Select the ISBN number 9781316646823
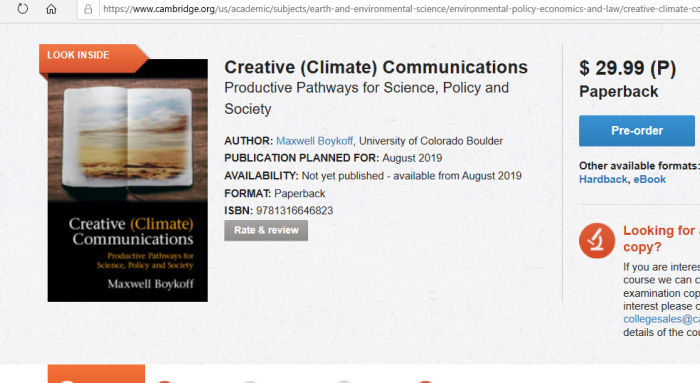The width and height of the screenshot is (700, 383). coord(295,211)
